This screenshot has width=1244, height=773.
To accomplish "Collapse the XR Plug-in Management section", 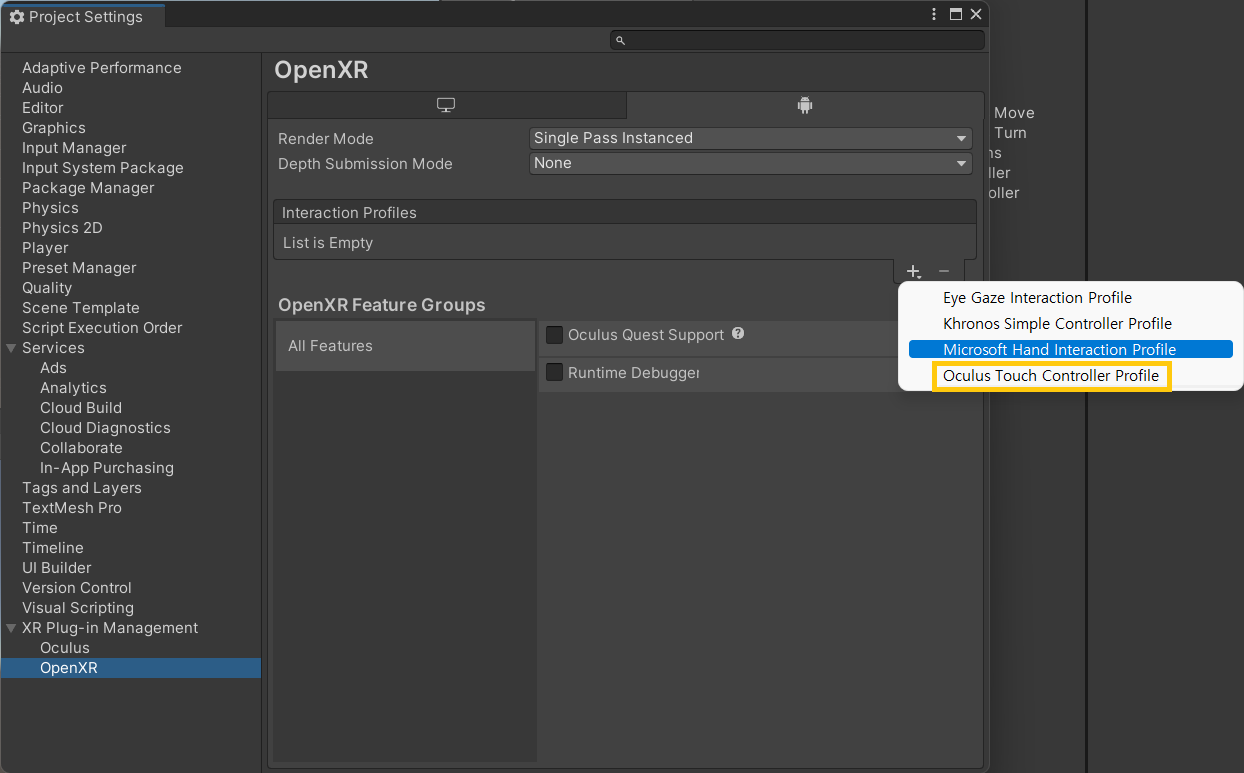I will click(11, 628).
